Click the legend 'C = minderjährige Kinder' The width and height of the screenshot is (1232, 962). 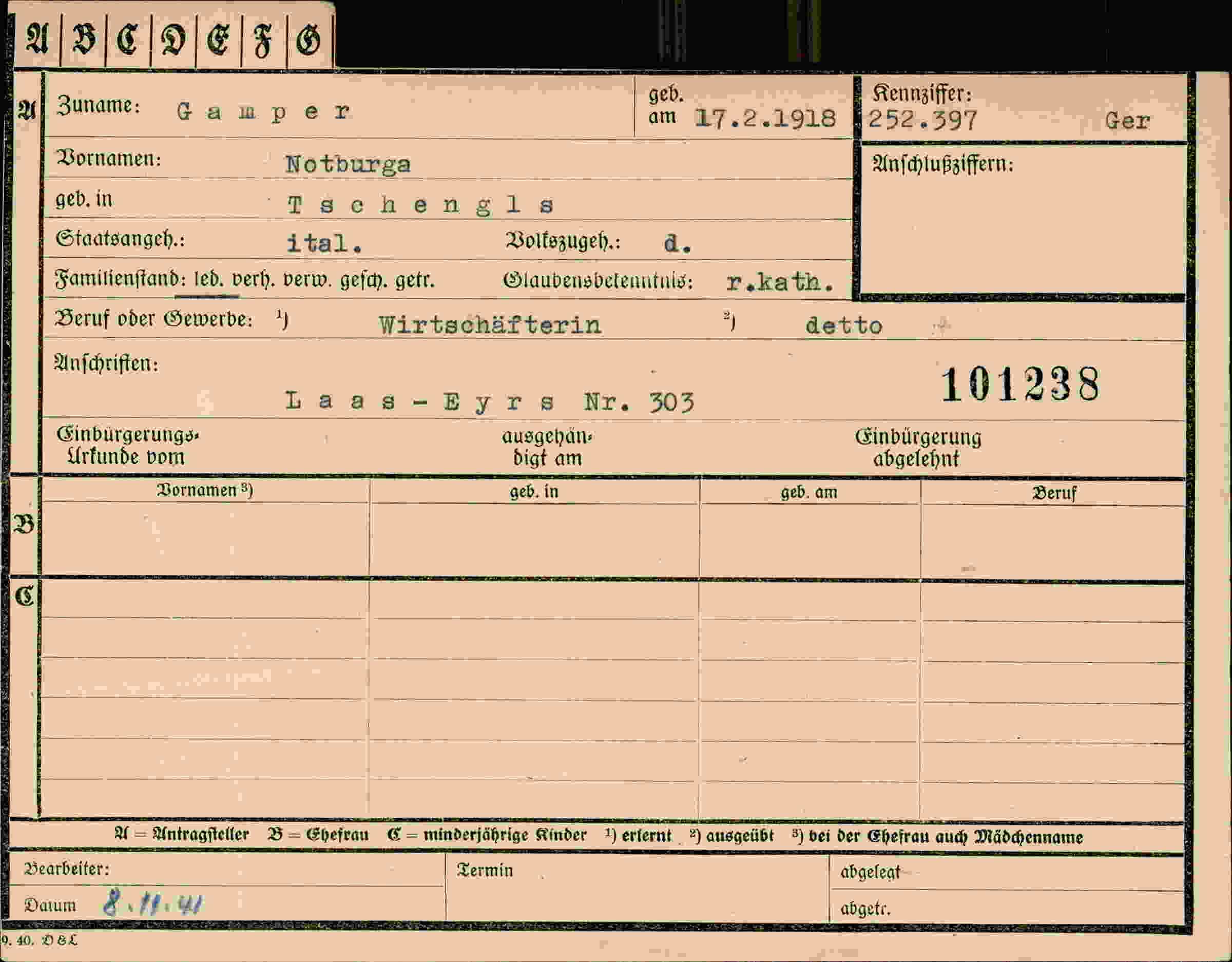tap(487, 835)
